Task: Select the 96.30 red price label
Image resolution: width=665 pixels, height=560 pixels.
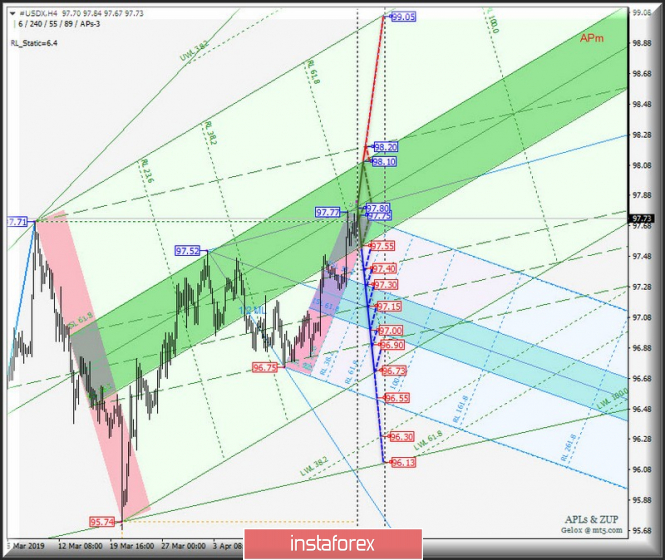Action: [402, 437]
